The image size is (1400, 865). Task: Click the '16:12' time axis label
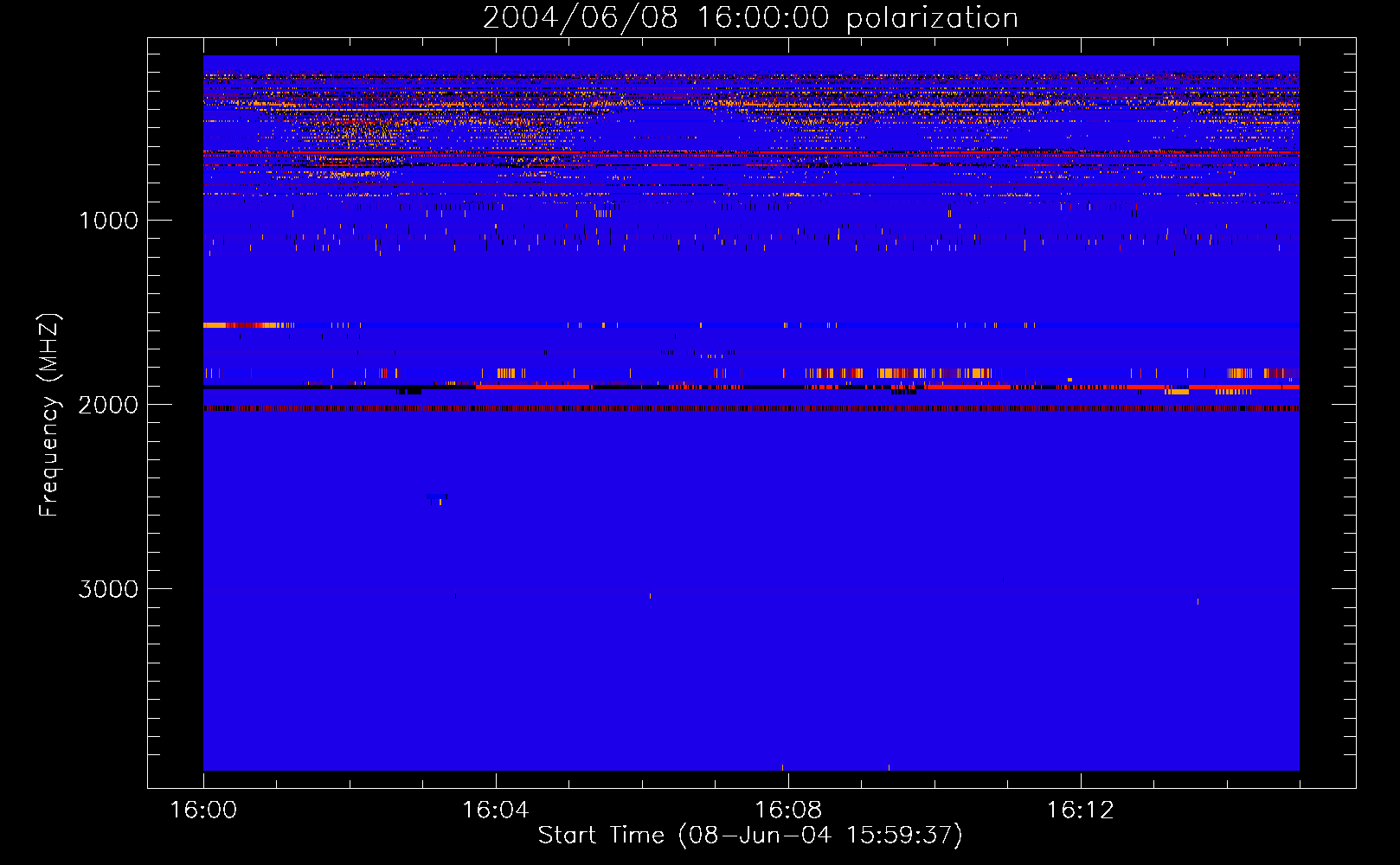click(1080, 811)
